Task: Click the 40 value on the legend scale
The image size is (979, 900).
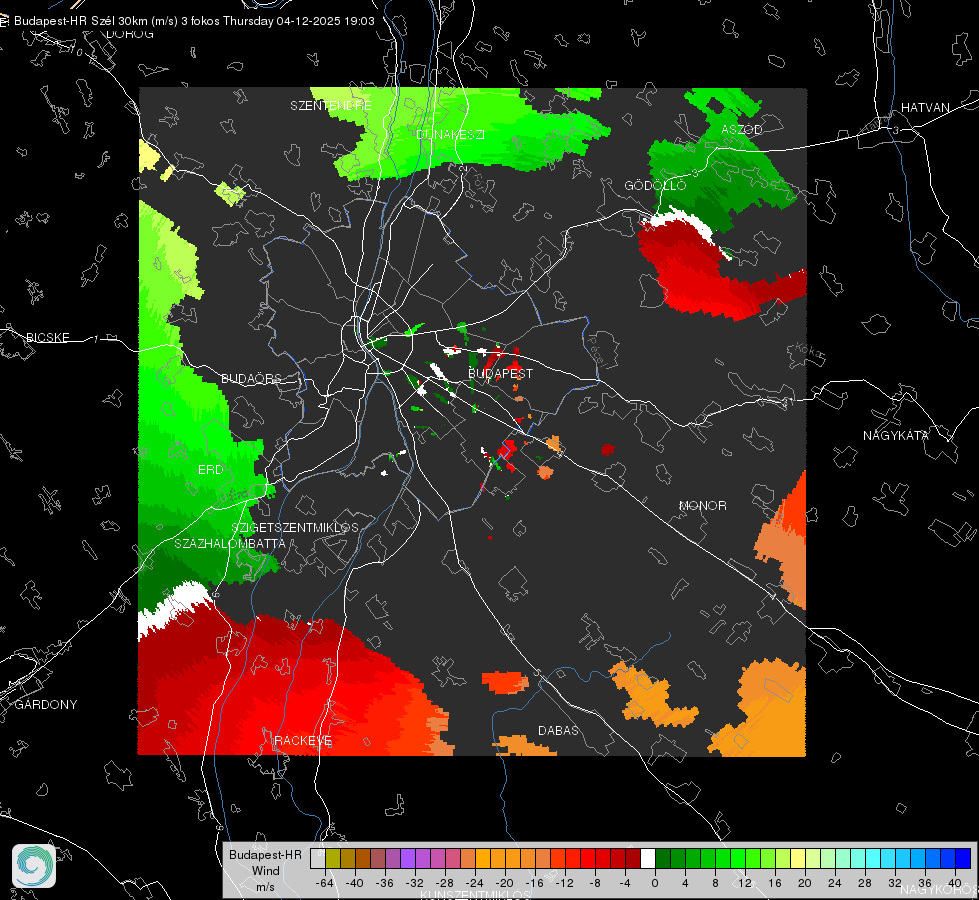Action: 954,883
